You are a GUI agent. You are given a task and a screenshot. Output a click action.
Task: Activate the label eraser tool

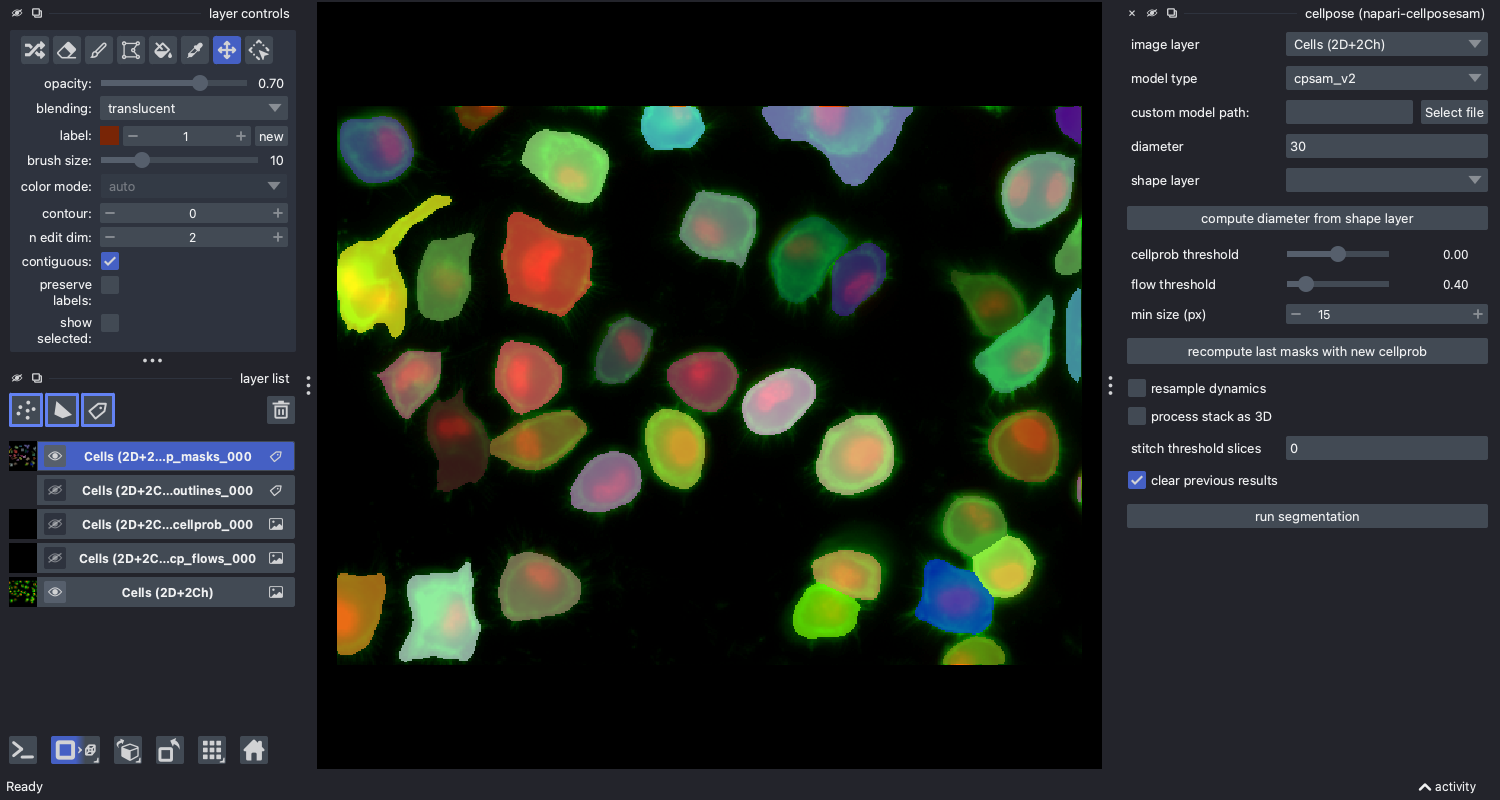[66, 49]
